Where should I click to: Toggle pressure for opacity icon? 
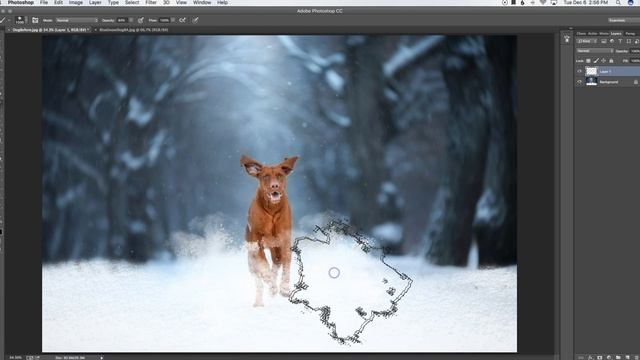[x=141, y=20]
